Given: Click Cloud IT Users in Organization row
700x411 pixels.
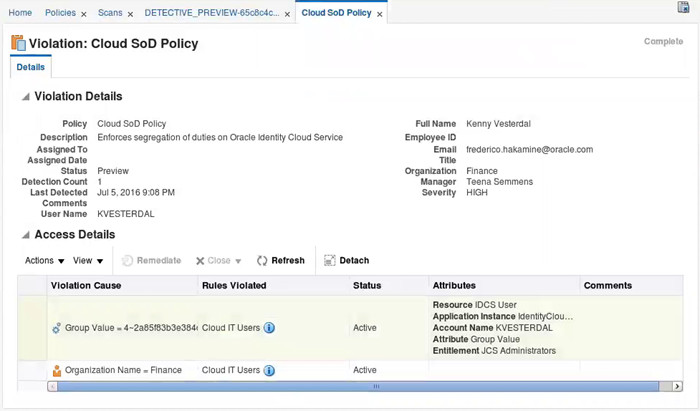Looking at the screenshot, I should click(x=231, y=370).
